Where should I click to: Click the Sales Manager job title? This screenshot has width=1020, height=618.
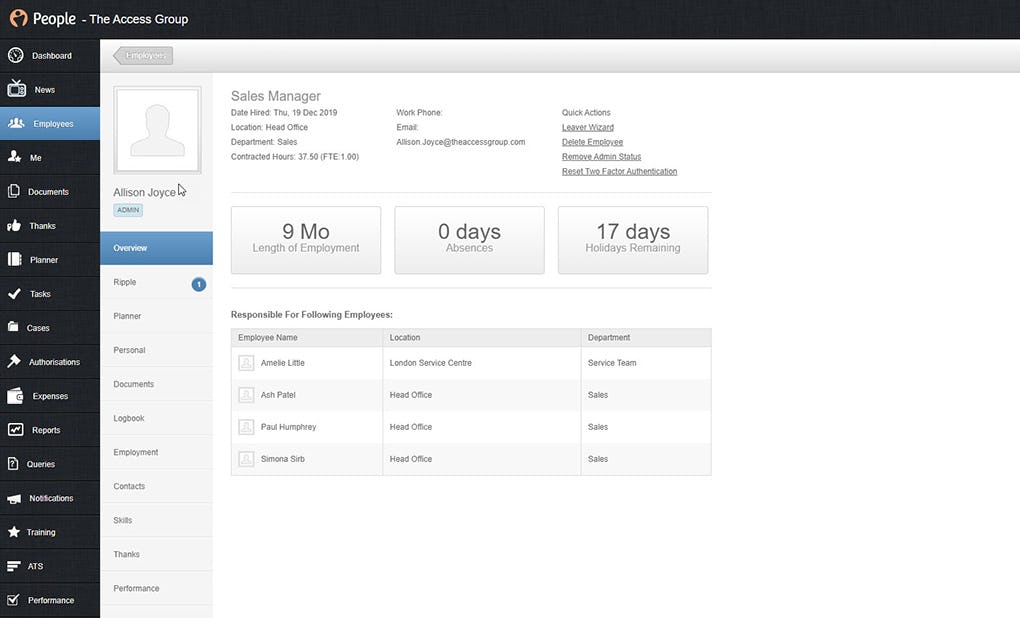[x=276, y=96]
